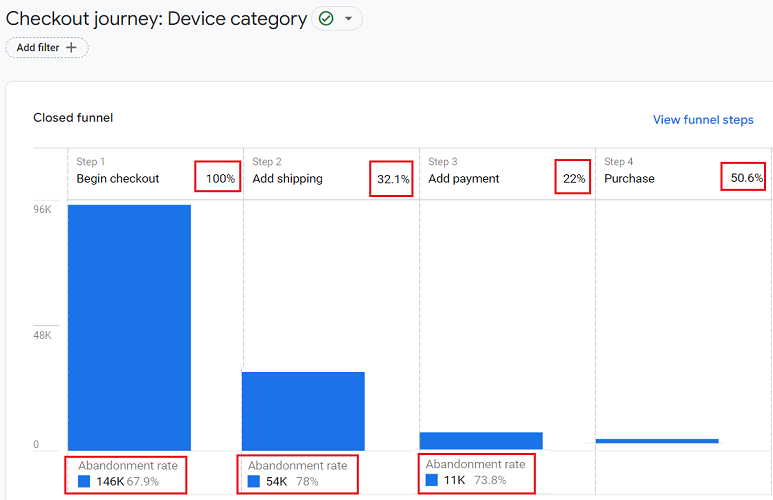Open the View funnel steps link
773x500 pixels.
[x=703, y=120]
